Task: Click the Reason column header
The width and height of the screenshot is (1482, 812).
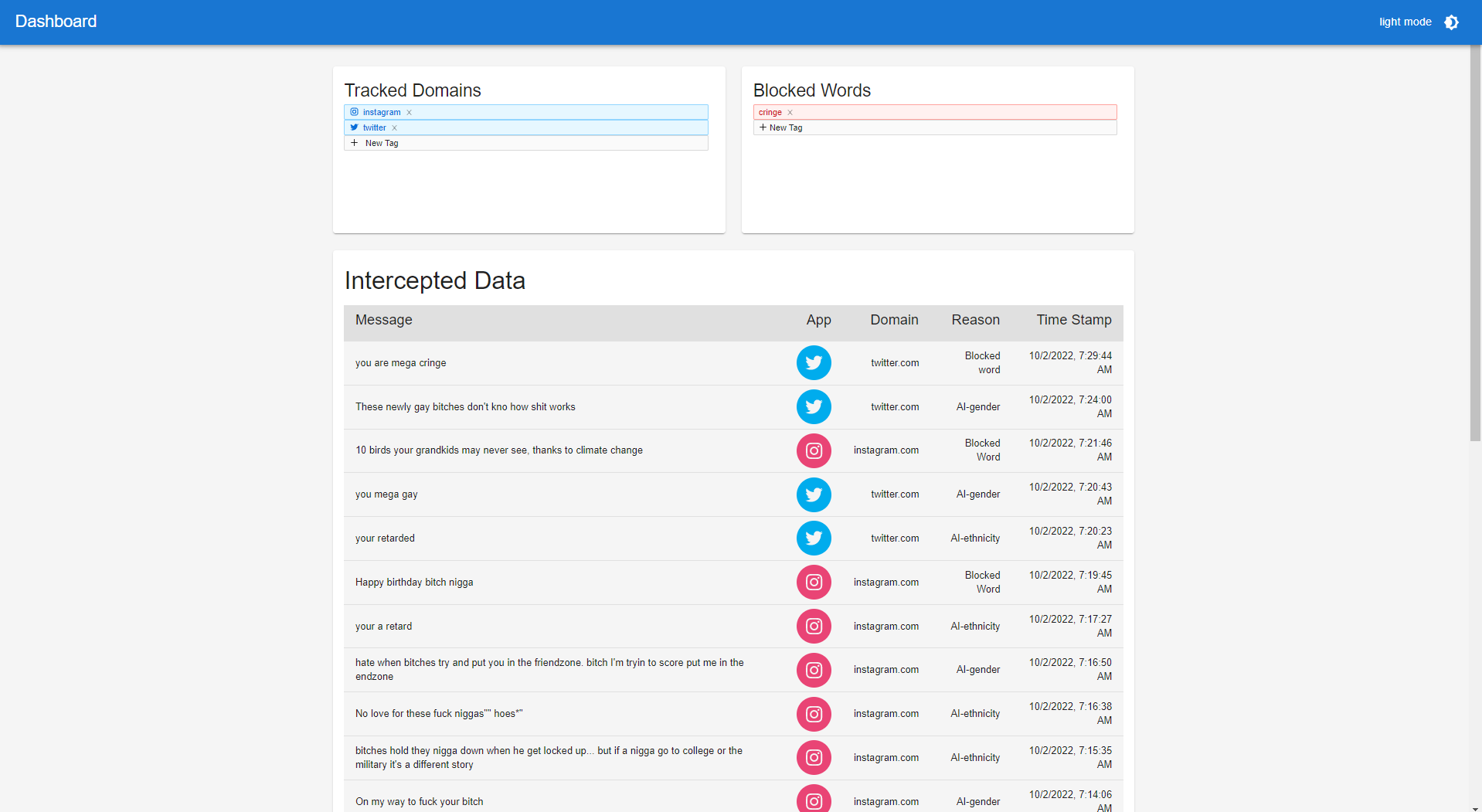Action: coord(975,320)
